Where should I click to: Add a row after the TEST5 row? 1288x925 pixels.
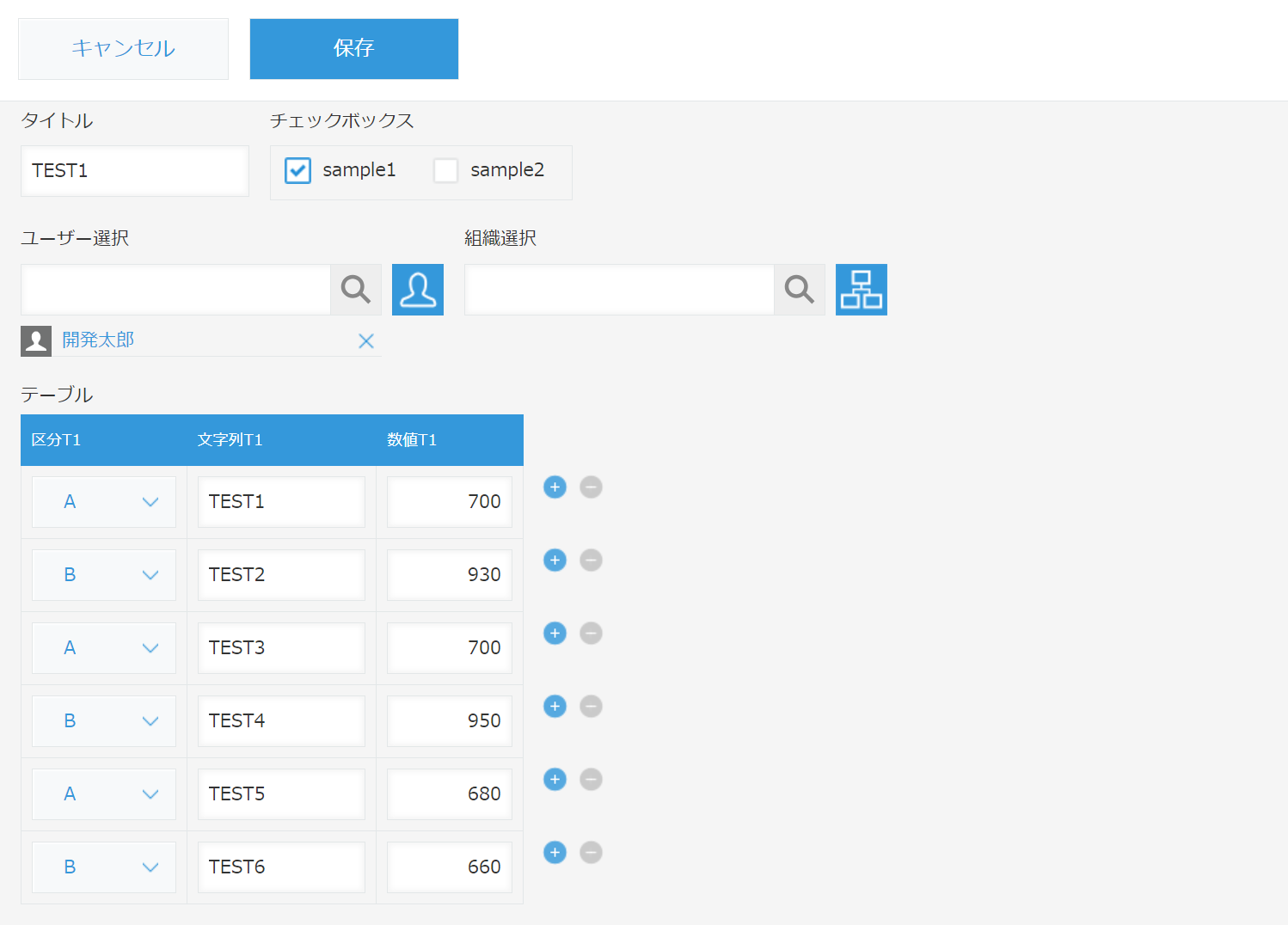(555, 780)
